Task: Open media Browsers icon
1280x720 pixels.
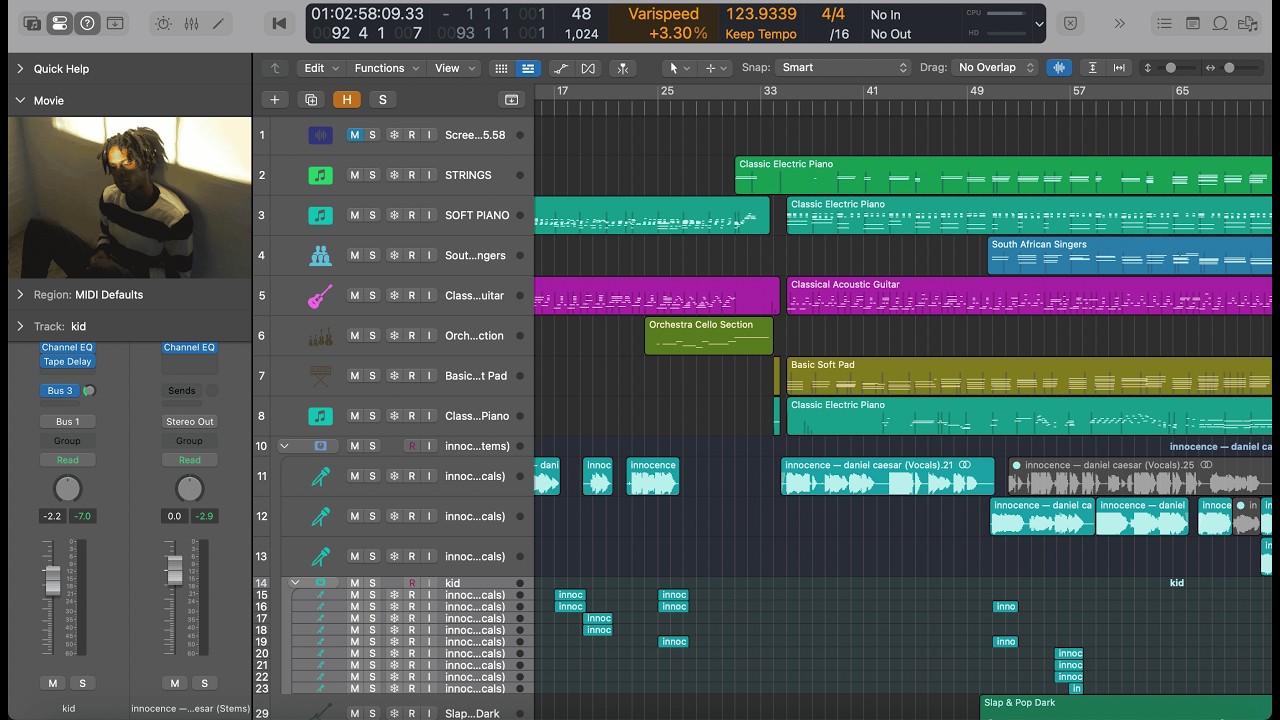Action: 1247,23
